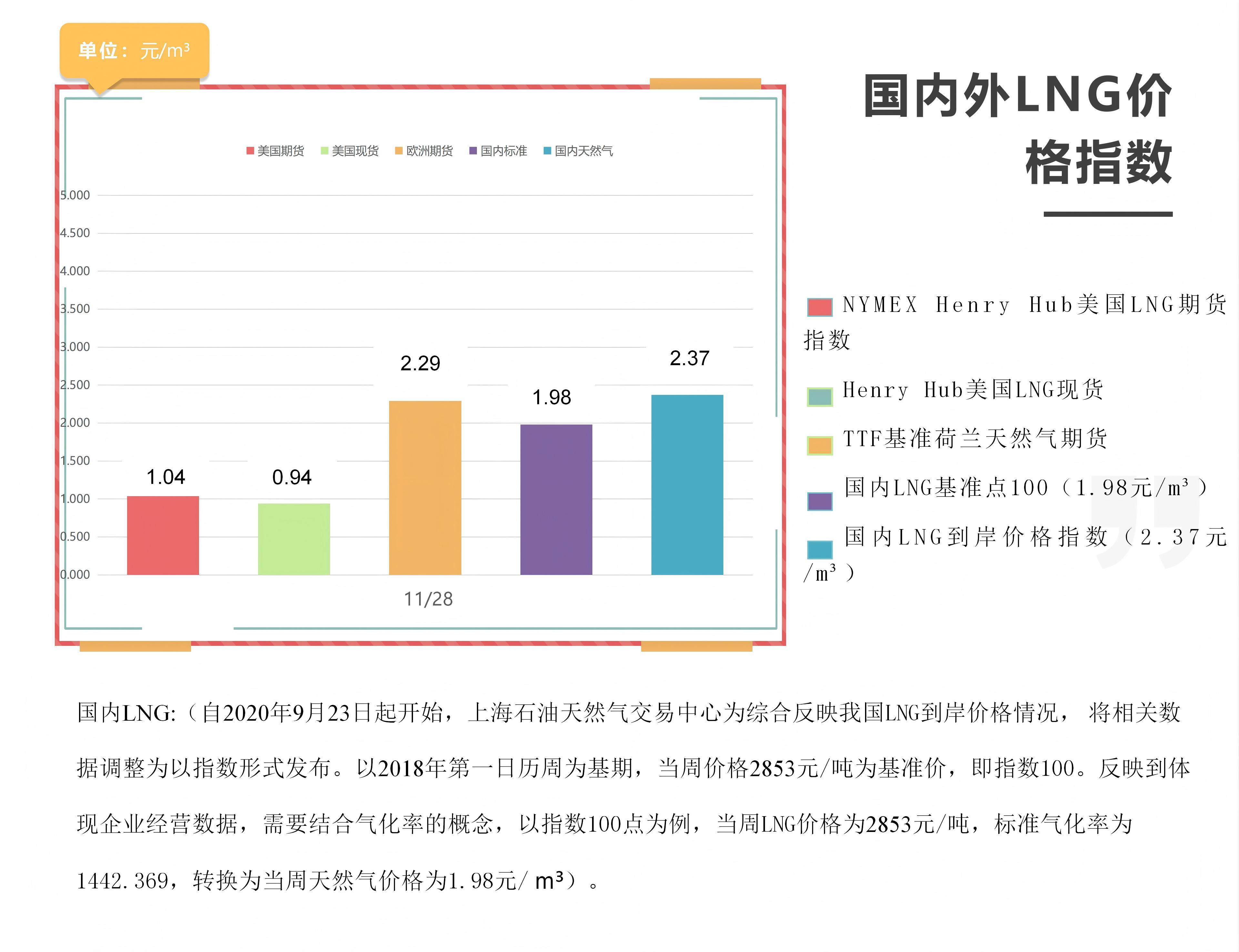Image resolution: width=1239 pixels, height=952 pixels.
Task: Click the 2.37 data label above blue bar
Action: [689, 358]
